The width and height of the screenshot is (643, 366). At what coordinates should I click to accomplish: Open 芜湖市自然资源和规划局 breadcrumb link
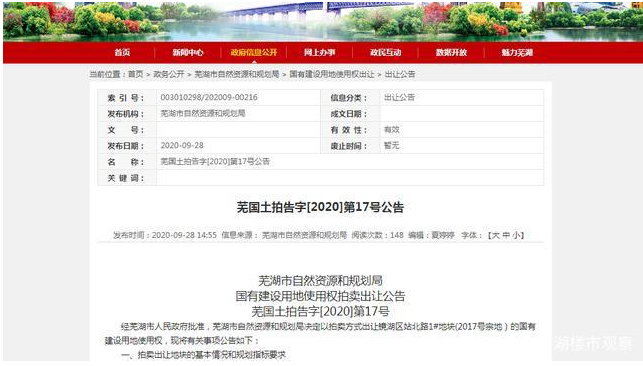tap(237, 74)
